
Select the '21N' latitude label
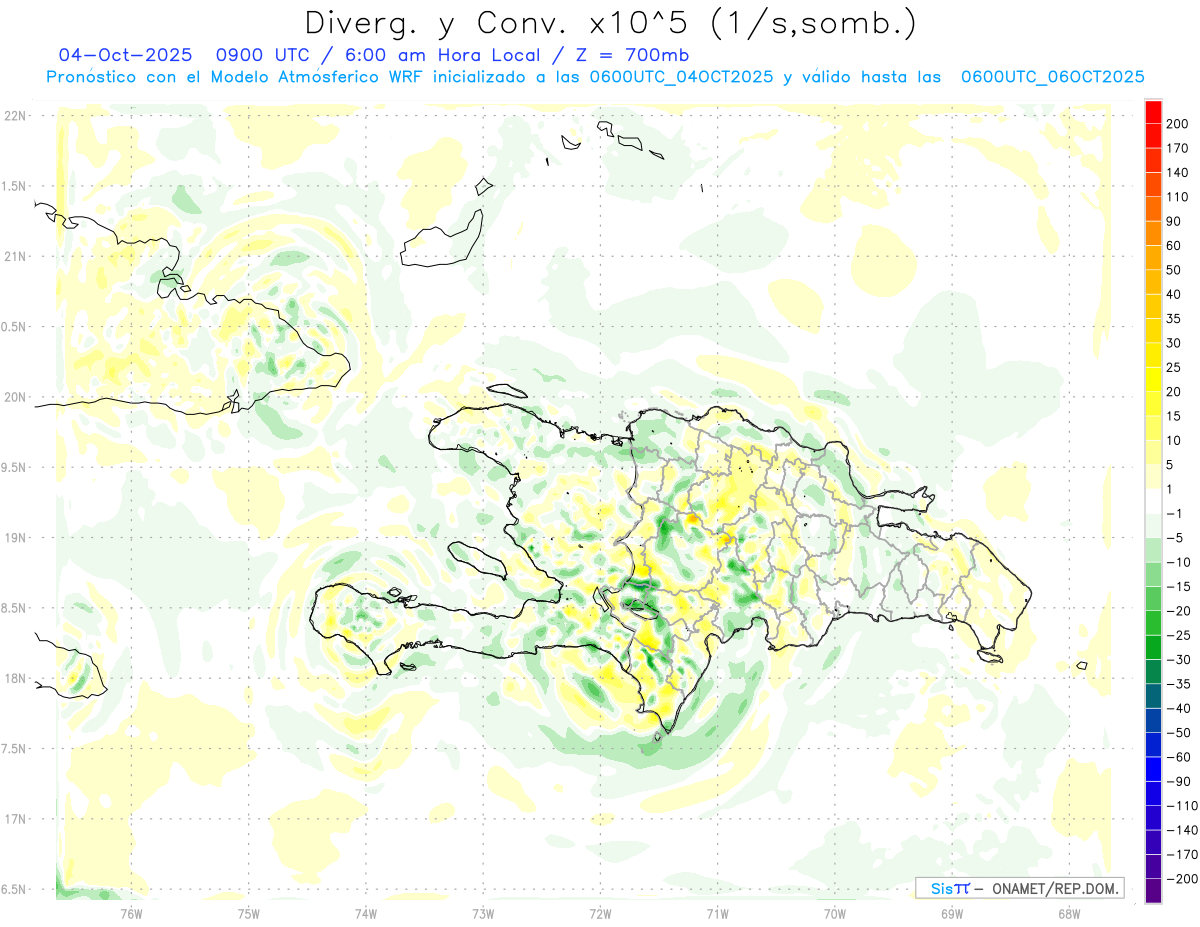(15, 257)
